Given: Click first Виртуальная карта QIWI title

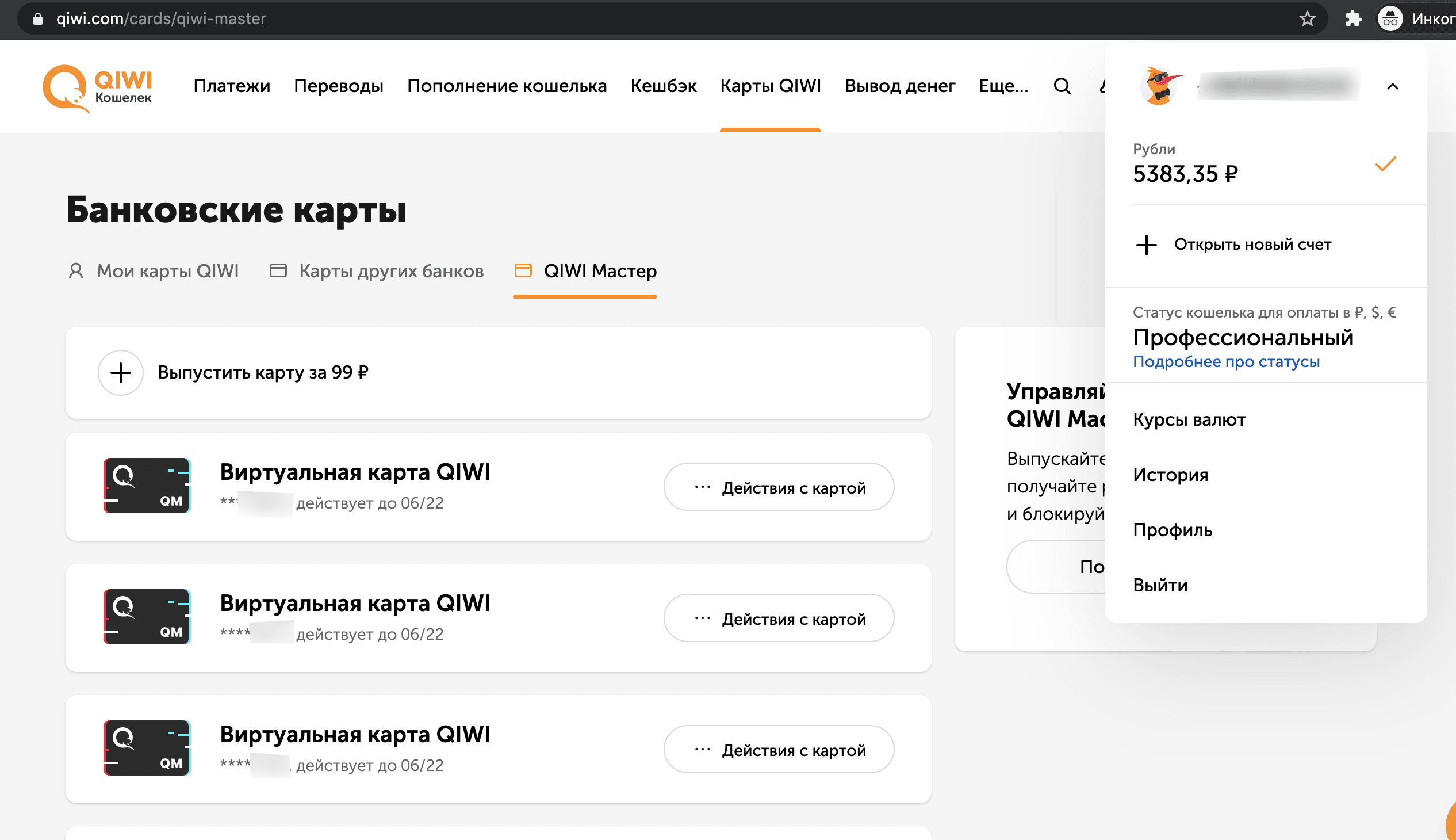Looking at the screenshot, I should [x=355, y=472].
